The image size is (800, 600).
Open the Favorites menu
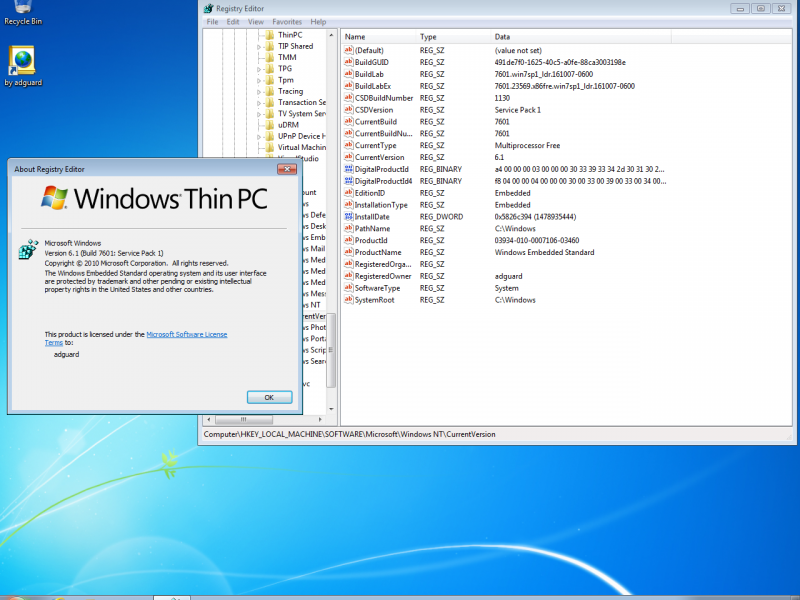[287, 22]
